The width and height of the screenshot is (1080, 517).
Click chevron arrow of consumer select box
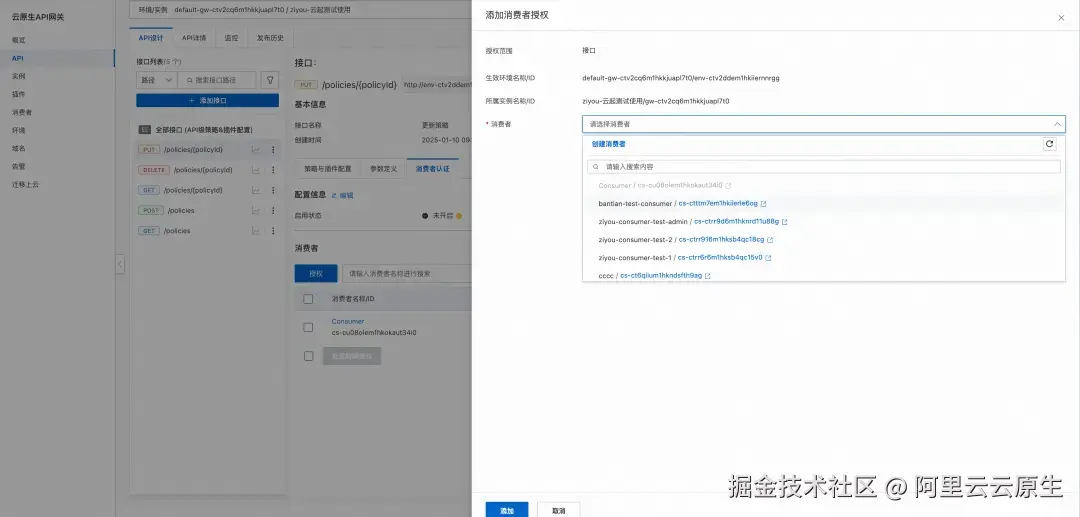click(1057, 124)
